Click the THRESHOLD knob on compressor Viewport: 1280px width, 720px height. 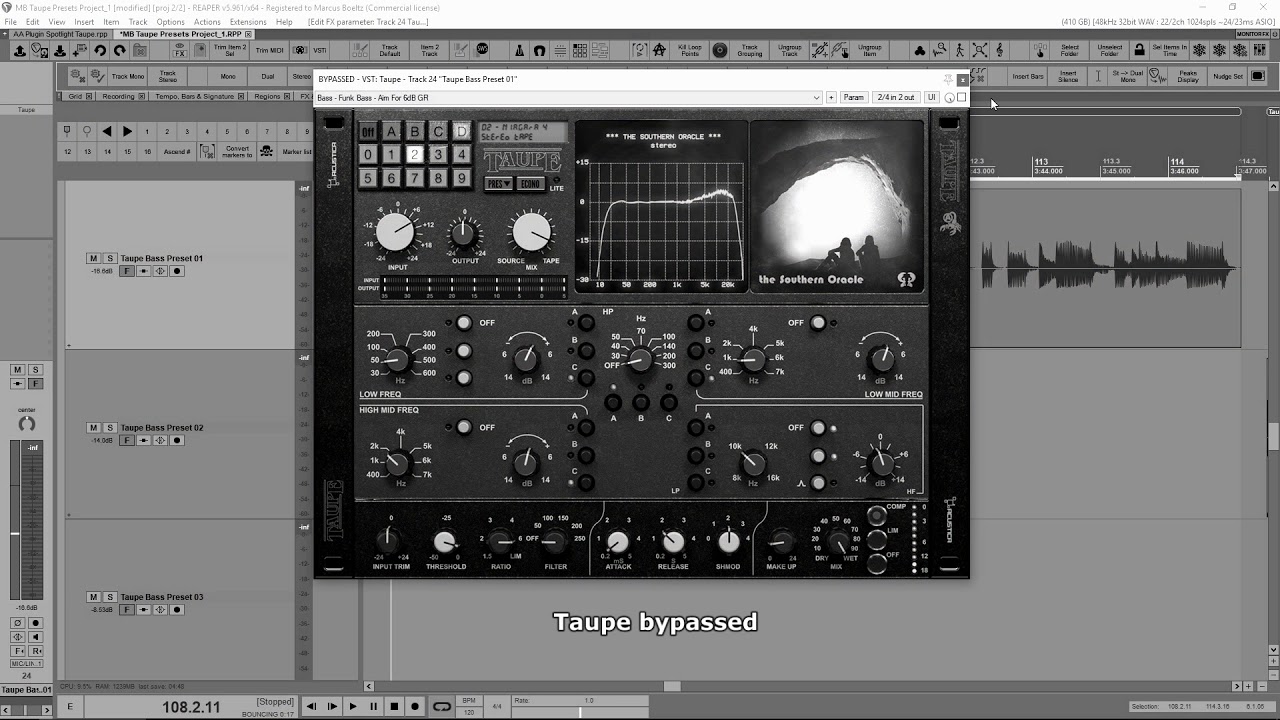click(445, 542)
